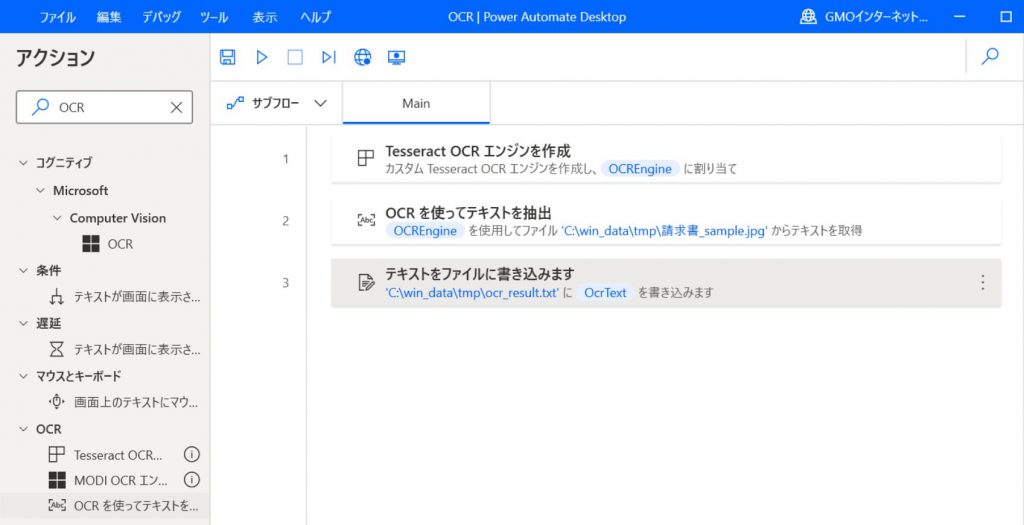Click the grid icon of flow step 1
Viewport: 1024px width, 525px height.
point(366,159)
